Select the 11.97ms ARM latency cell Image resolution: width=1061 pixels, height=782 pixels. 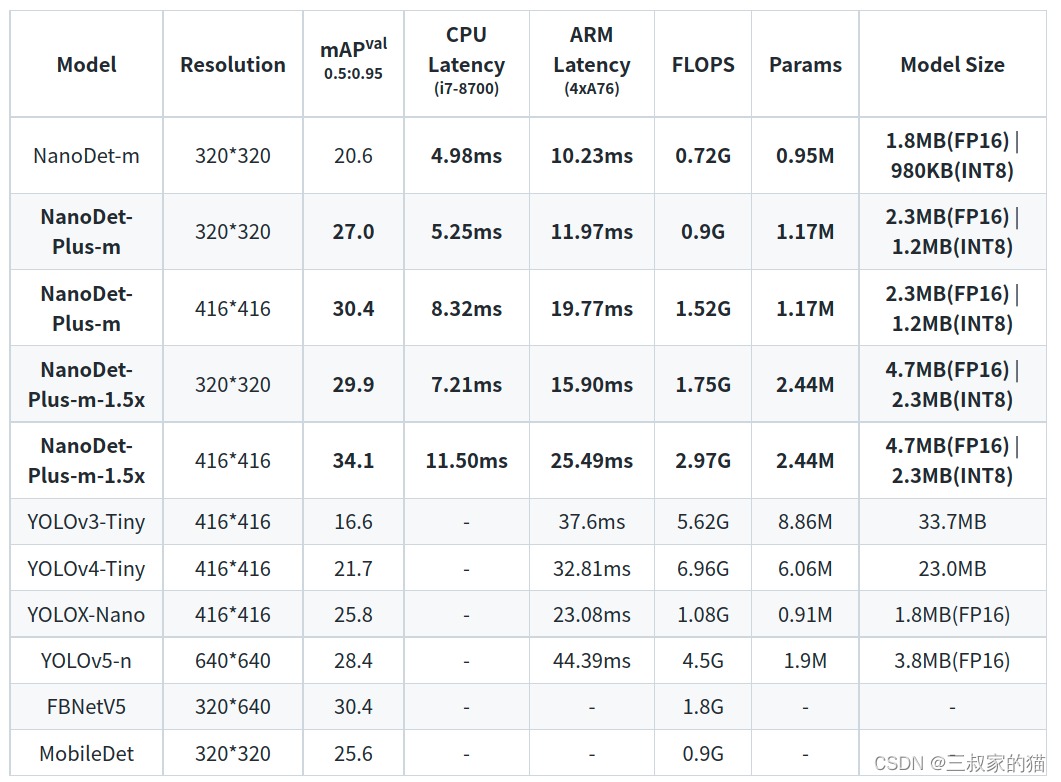[x=591, y=232]
